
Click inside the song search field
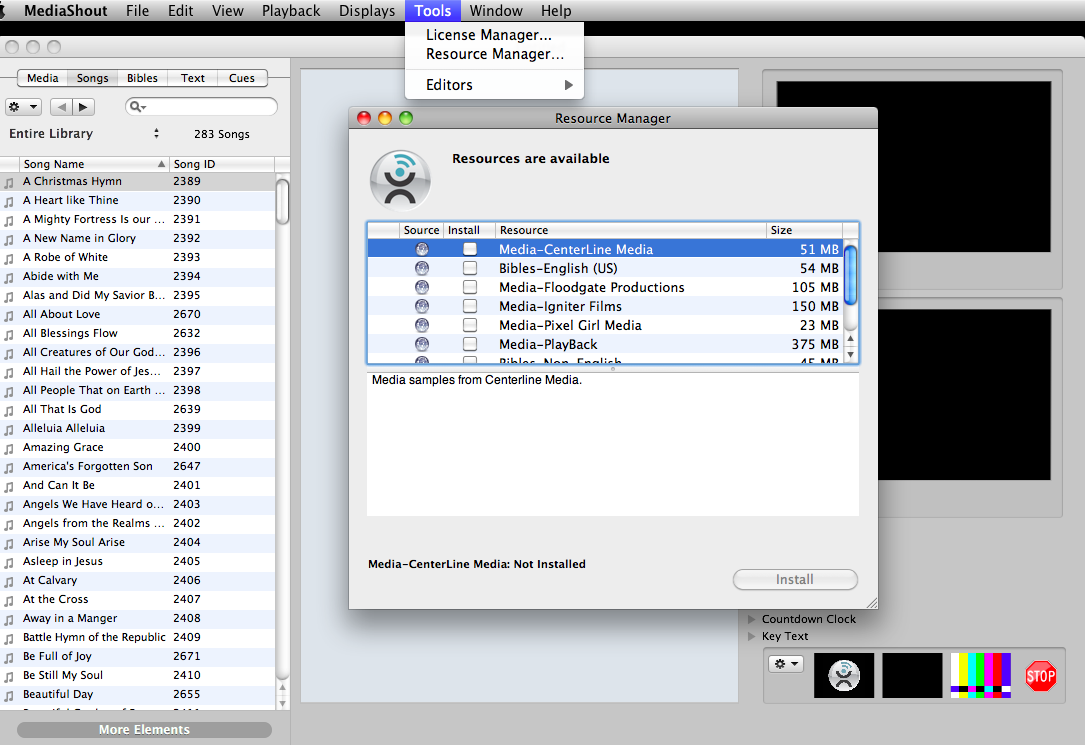pos(201,107)
